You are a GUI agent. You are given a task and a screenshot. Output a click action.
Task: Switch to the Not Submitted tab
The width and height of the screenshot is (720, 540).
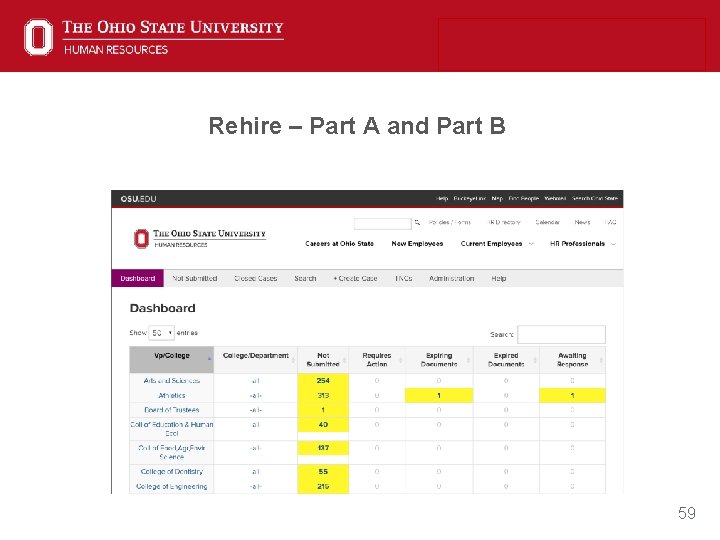pos(195,278)
